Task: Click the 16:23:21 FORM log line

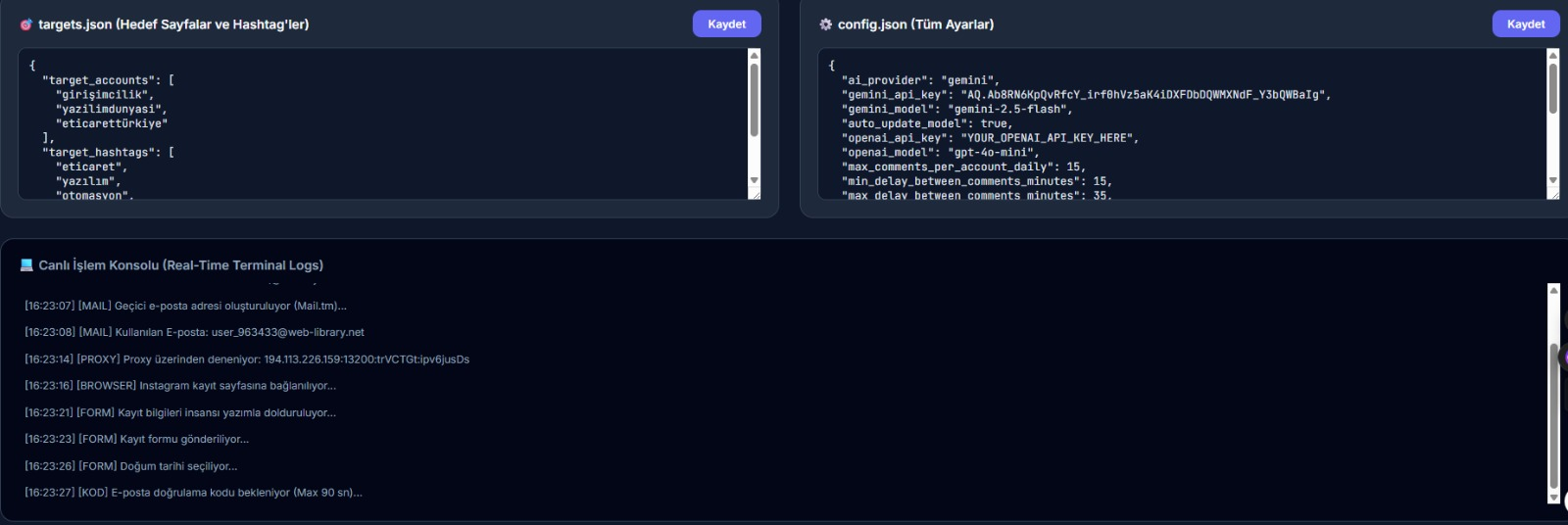Action: pyautogui.click(x=180, y=412)
